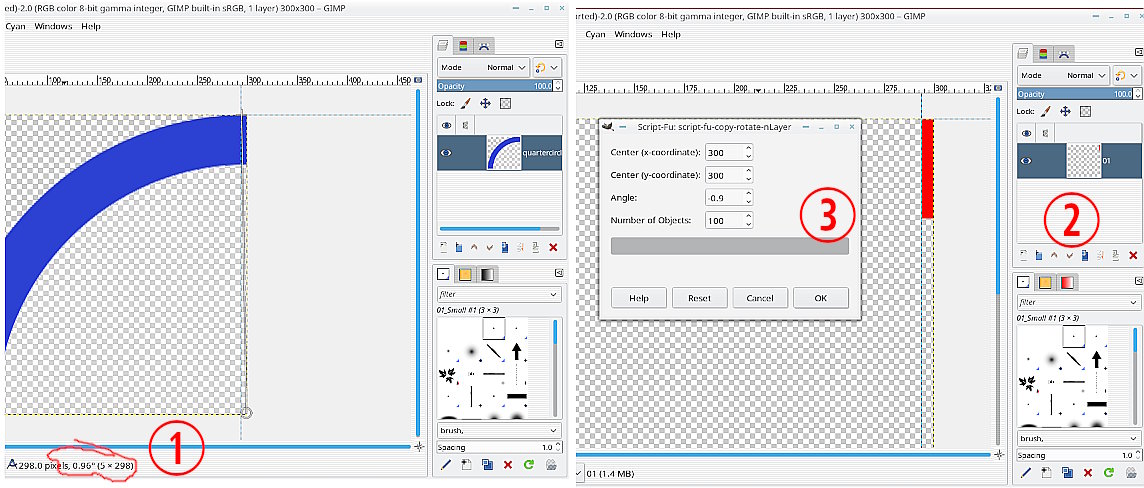The image size is (1144, 488).
Task: Adjust Spacing stepper in left window
Action: [x=558, y=447]
